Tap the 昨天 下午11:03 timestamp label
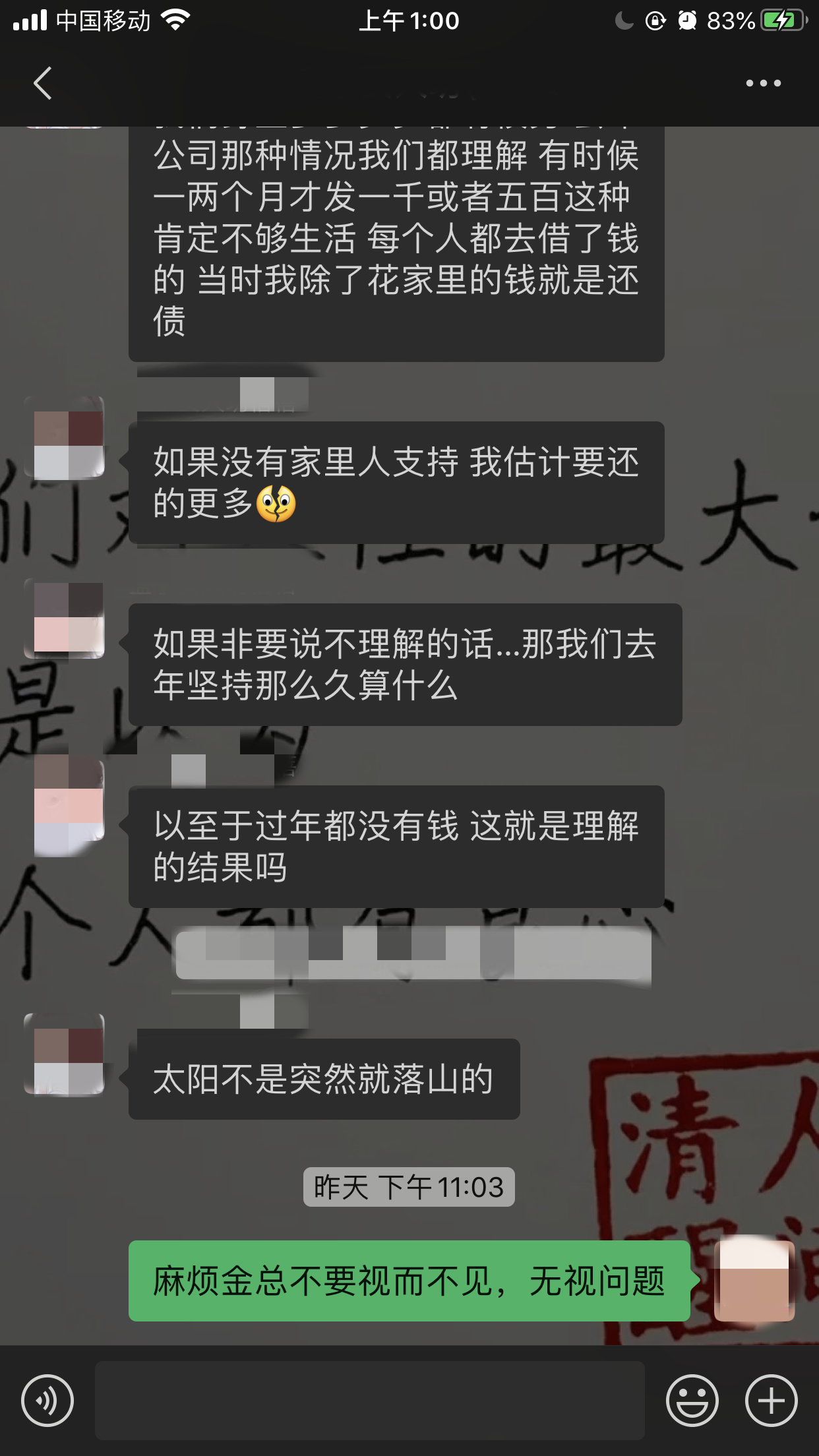 (409, 1187)
